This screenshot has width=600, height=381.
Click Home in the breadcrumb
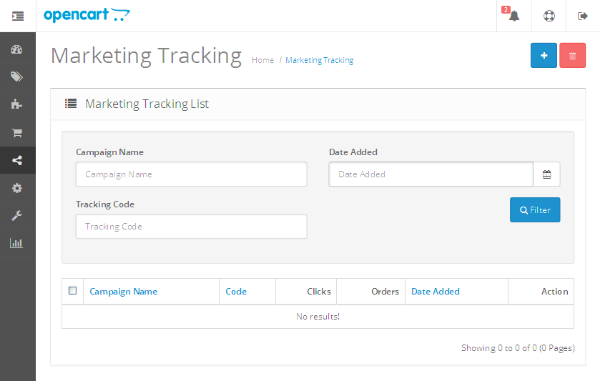tap(262, 60)
